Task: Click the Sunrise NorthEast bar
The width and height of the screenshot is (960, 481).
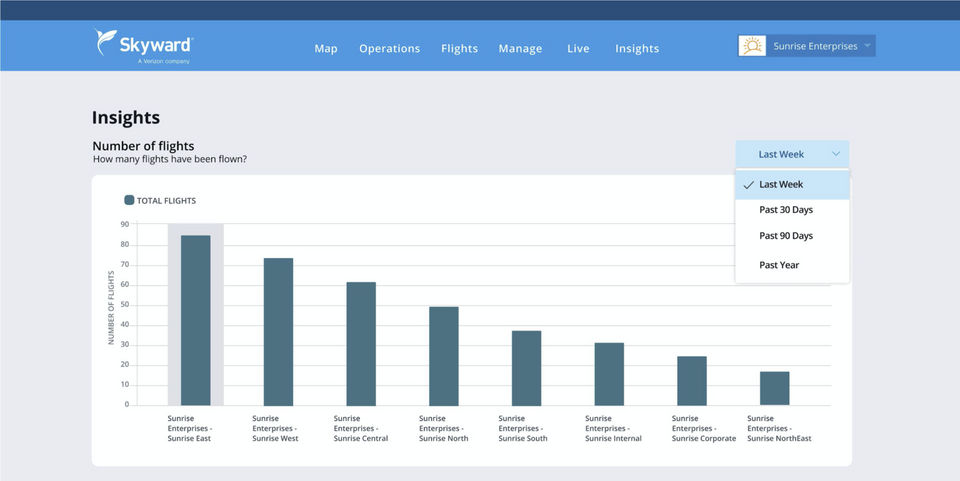Action: (774, 388)
